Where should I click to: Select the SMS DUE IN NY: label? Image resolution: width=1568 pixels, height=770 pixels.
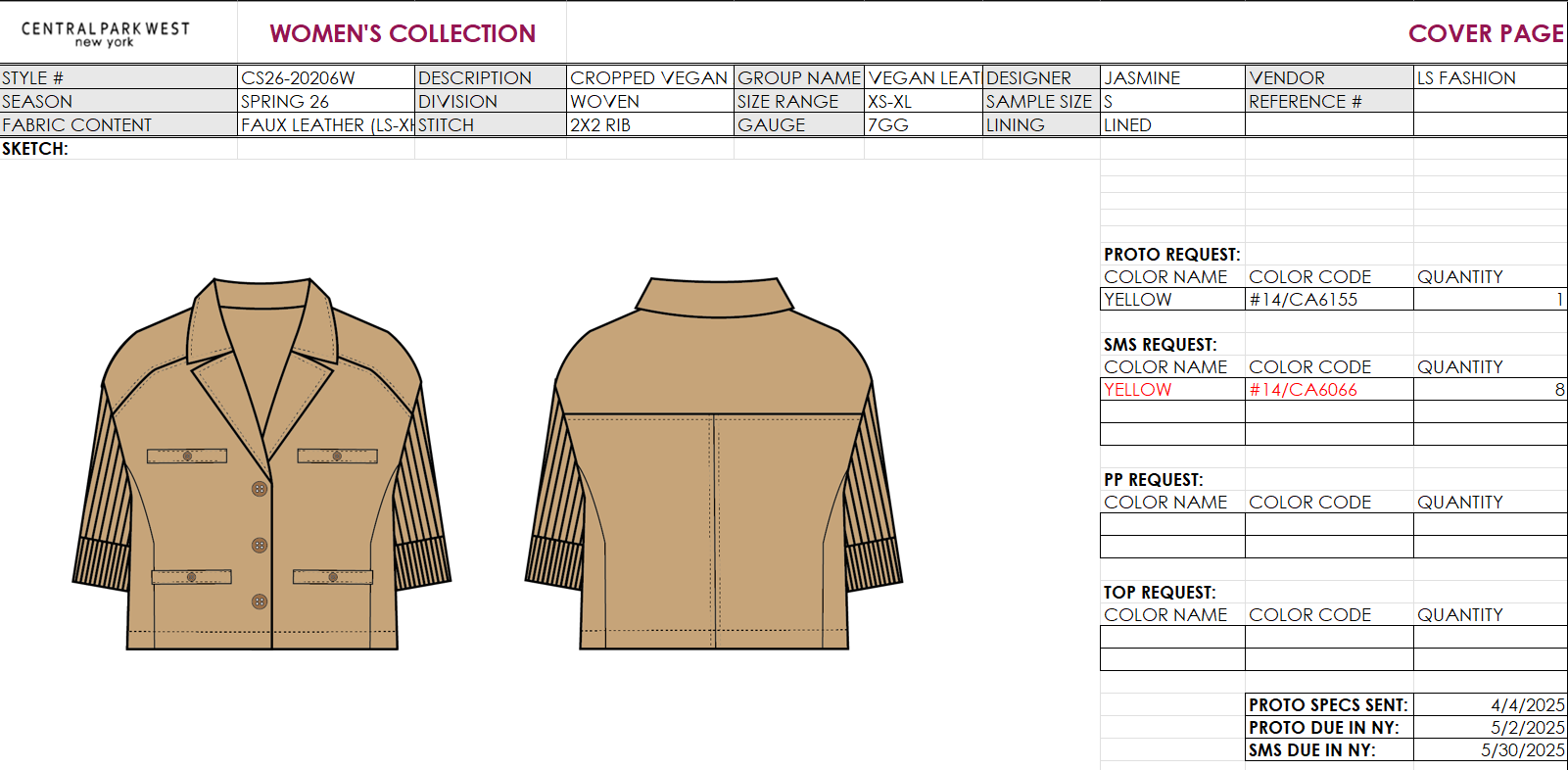coord(1329,749)
